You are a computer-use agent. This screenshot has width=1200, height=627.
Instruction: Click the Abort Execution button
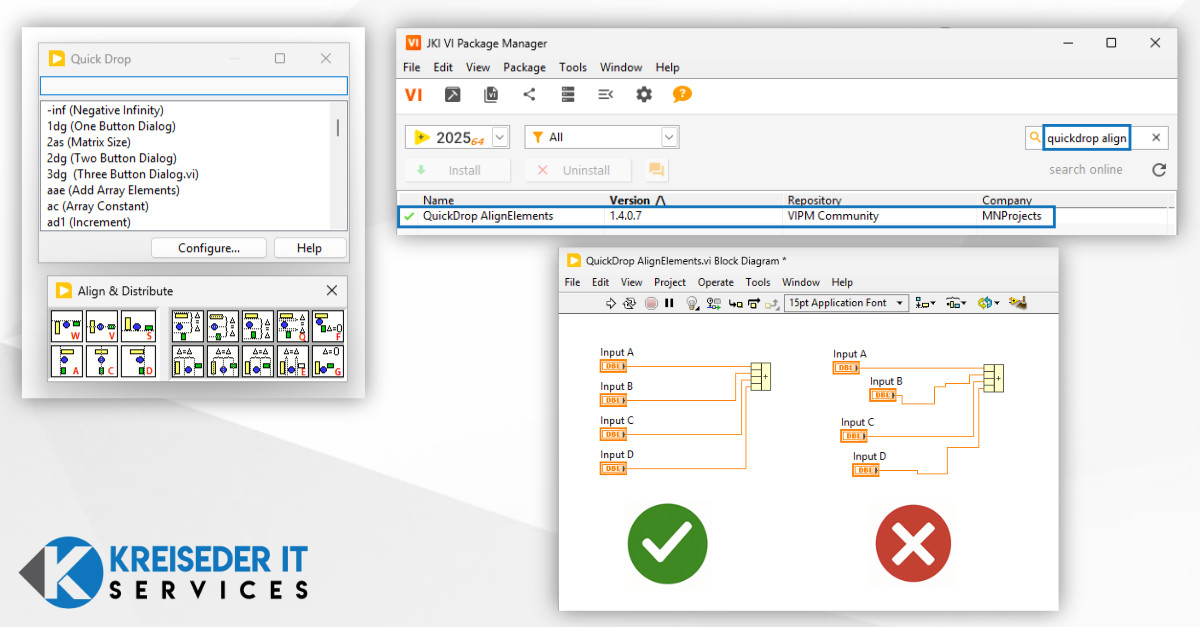[651, 303]
